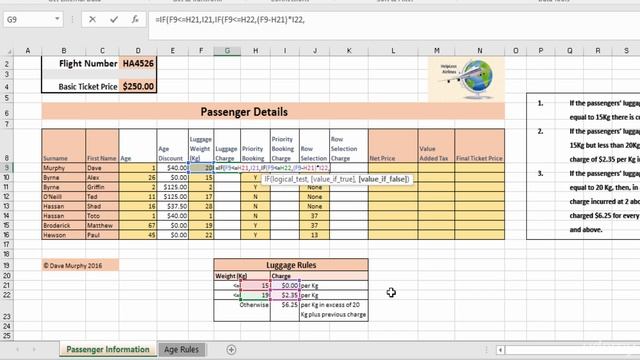Viewport: 640px width, 360px height.
Task: Select First Name cell Griffin
Action: 102,187
